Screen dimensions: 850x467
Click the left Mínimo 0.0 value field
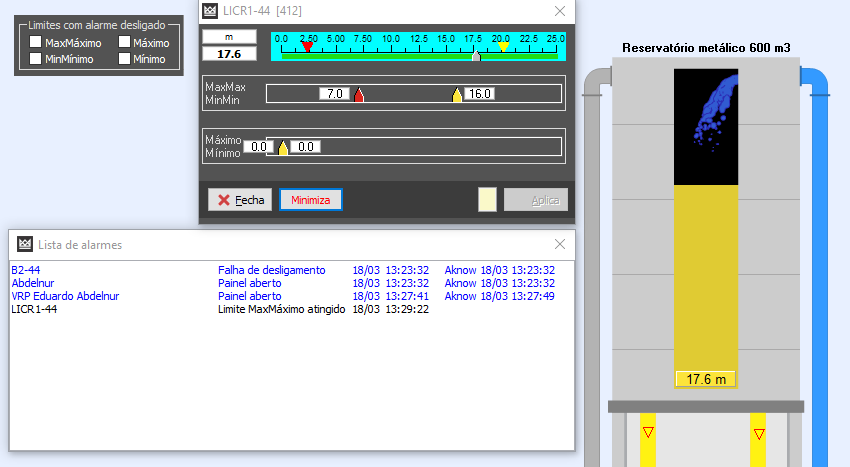click(x=258, y=146)
